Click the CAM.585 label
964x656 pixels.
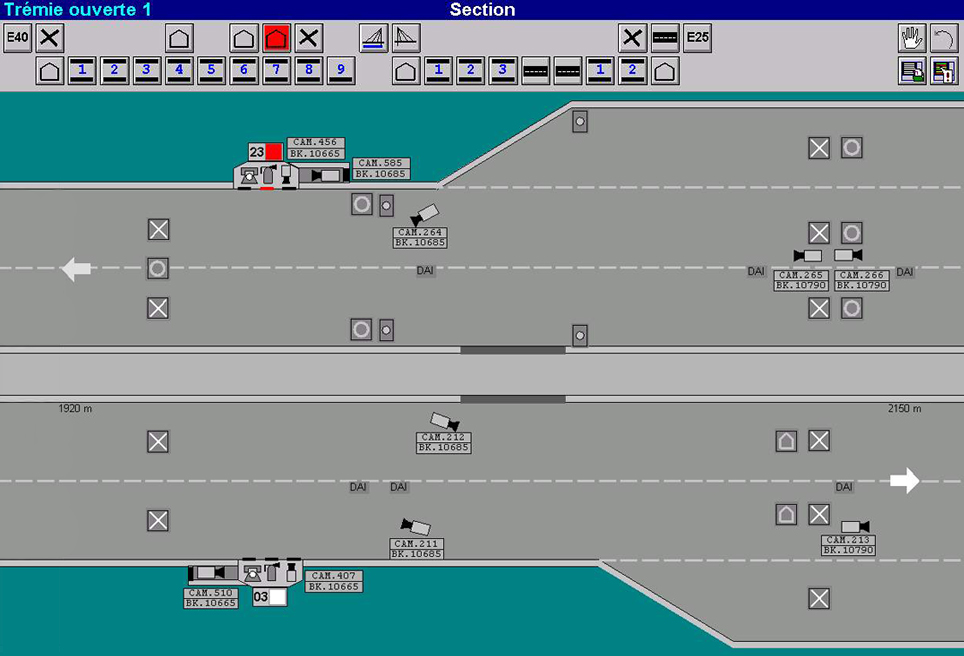[381, 163]
